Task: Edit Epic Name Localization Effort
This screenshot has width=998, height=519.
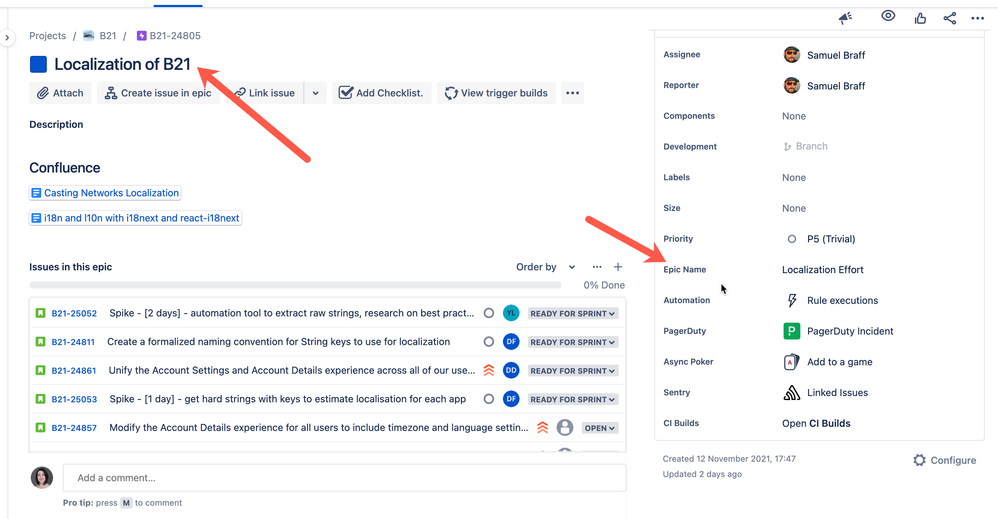Action: coord(822,270)
